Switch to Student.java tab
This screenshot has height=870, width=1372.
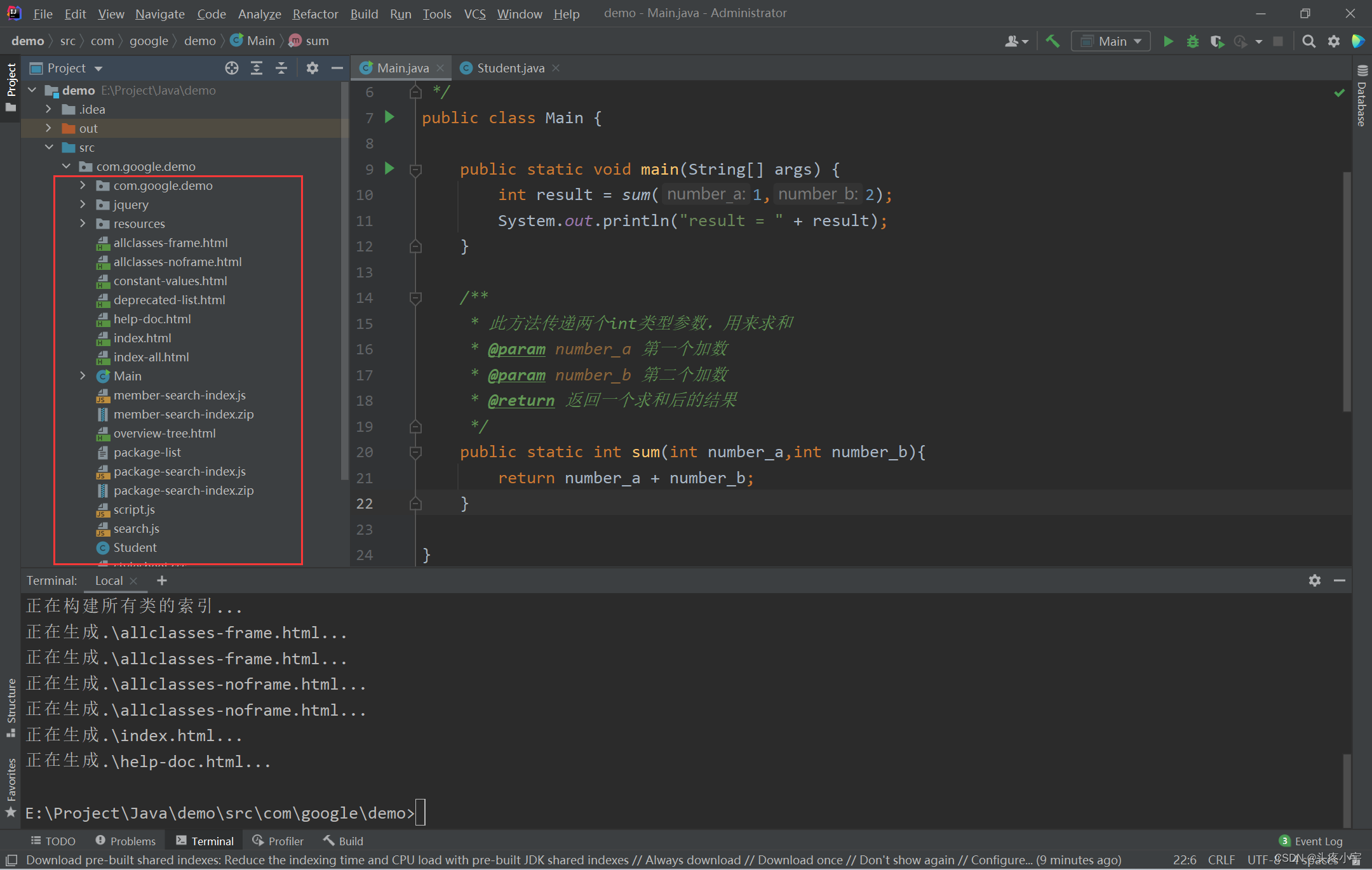tap(511, 68)
